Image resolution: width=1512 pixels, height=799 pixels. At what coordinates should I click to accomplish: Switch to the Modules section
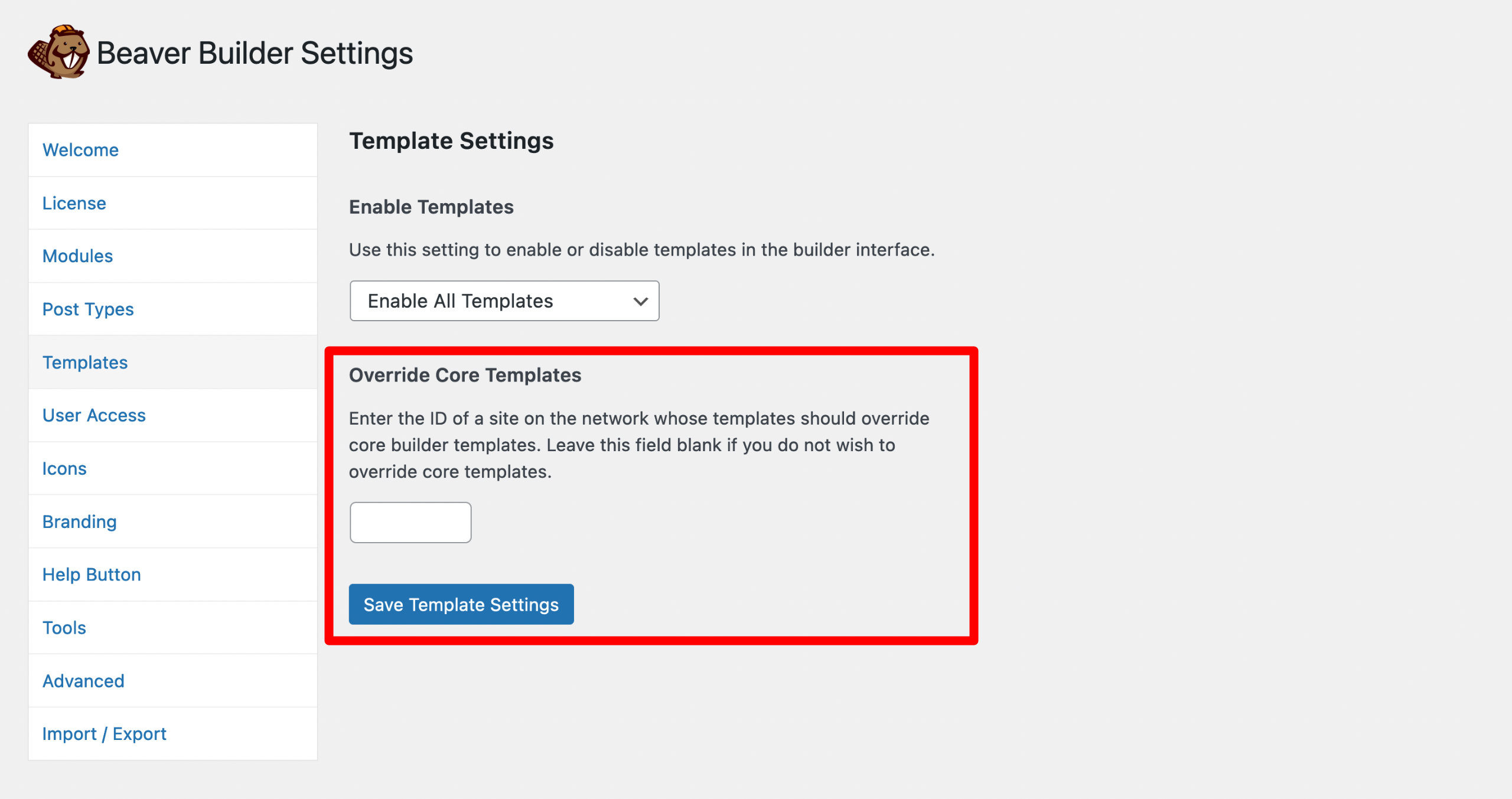(x=77, y=256)
